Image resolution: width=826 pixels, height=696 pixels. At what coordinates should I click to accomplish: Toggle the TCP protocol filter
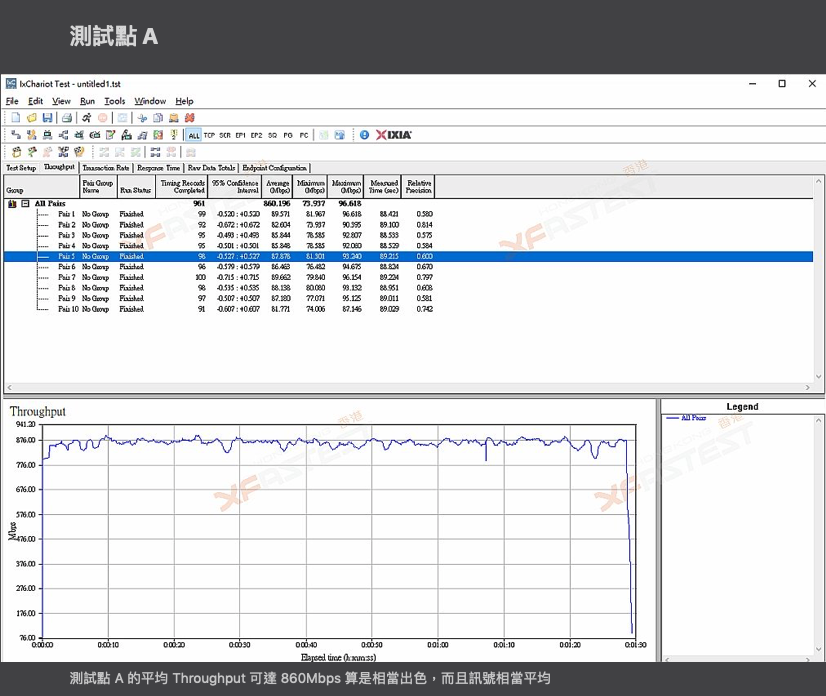click(x=210, y=135)
